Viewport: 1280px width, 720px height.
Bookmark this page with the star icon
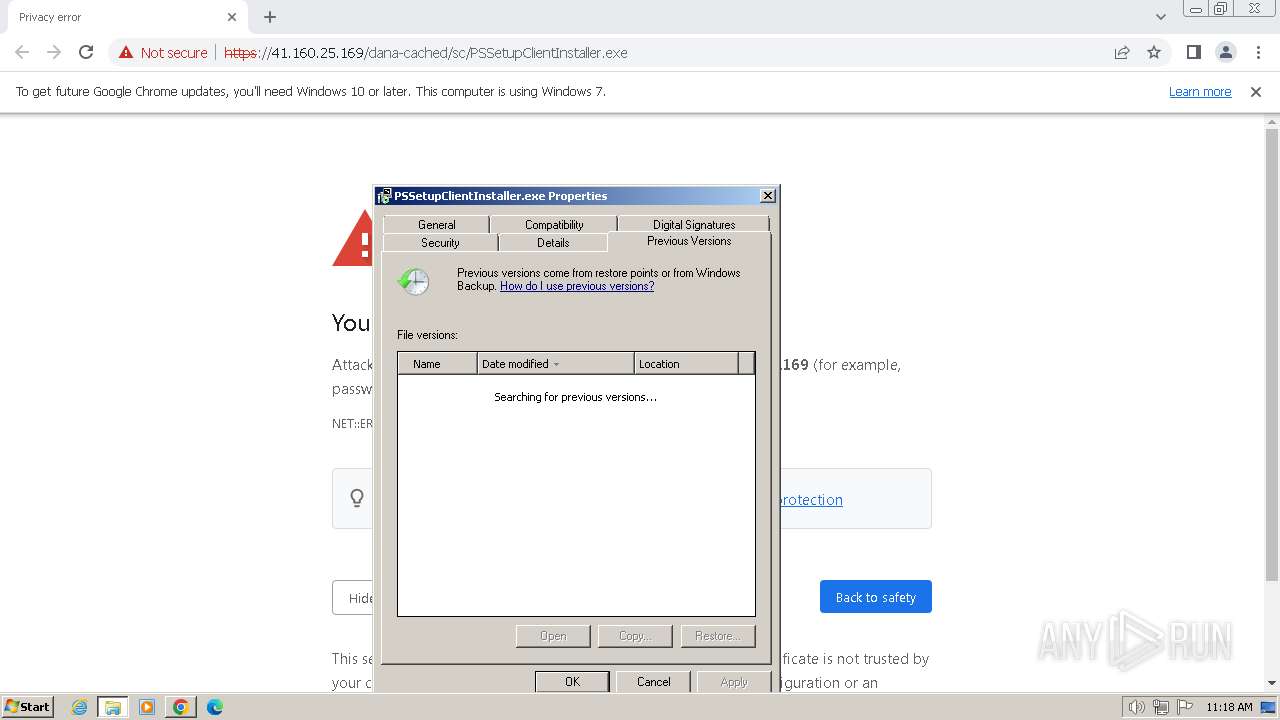pos(1154,52)
